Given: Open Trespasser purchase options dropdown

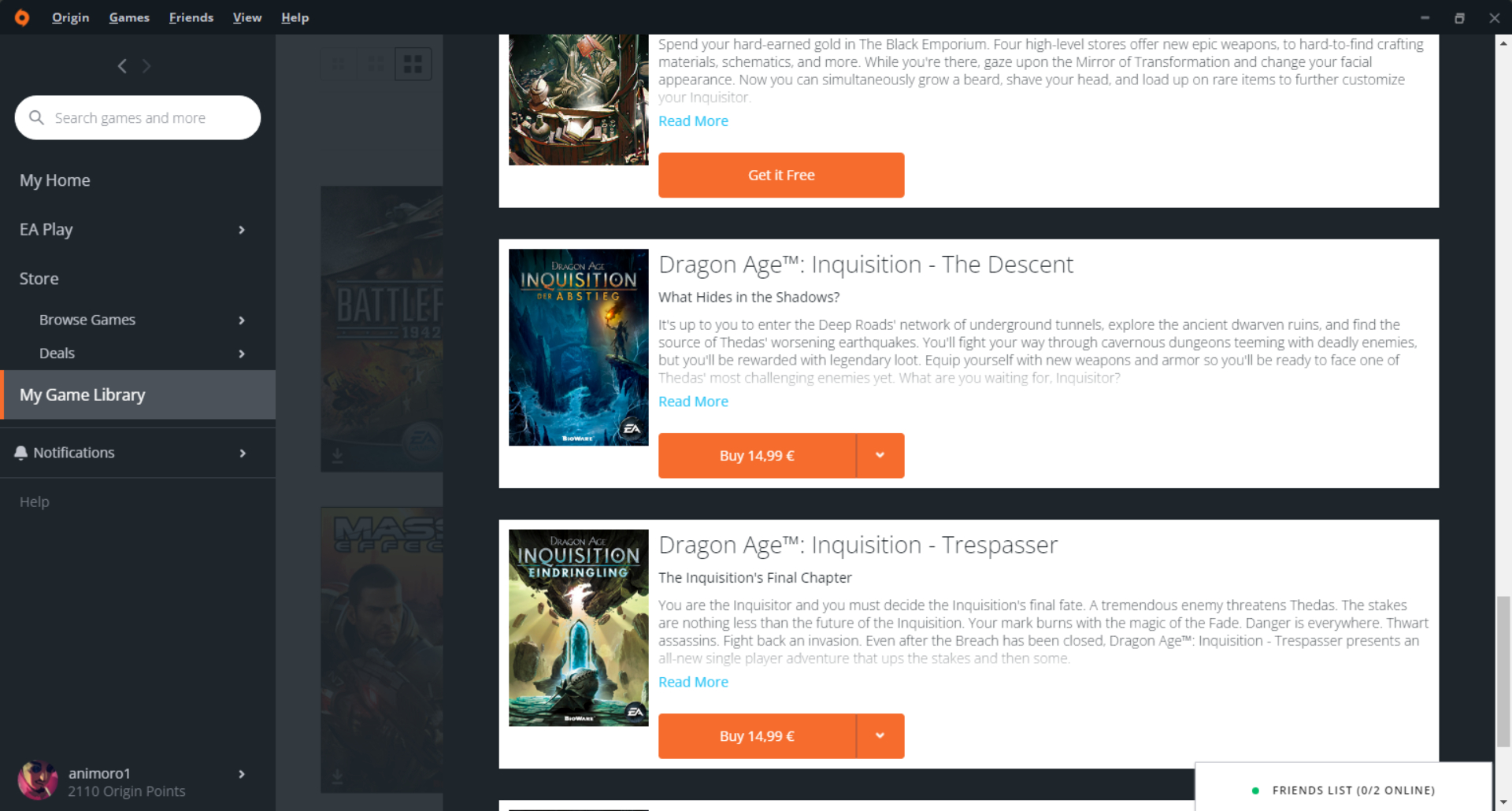Looking at the screenshot, I should click(880, 735).
